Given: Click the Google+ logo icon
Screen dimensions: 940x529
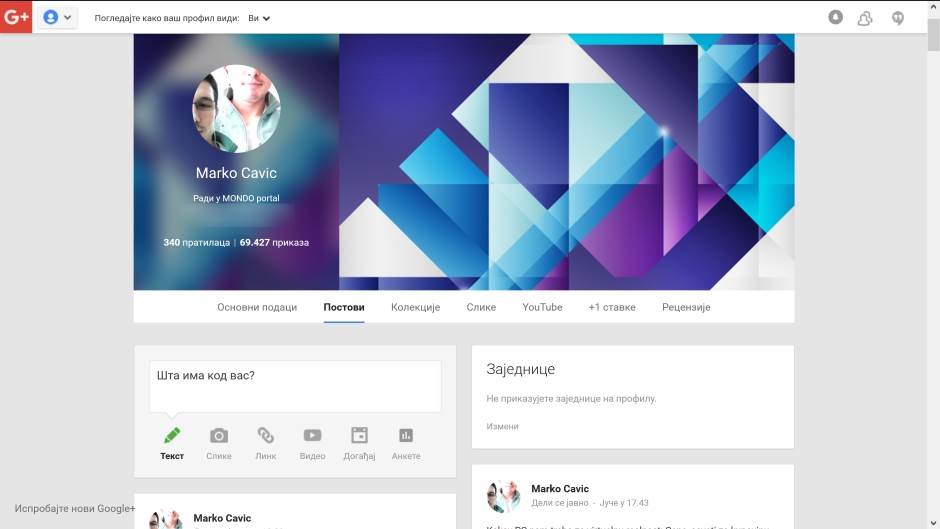Looking at the screenshot, I should coord(16,17).
